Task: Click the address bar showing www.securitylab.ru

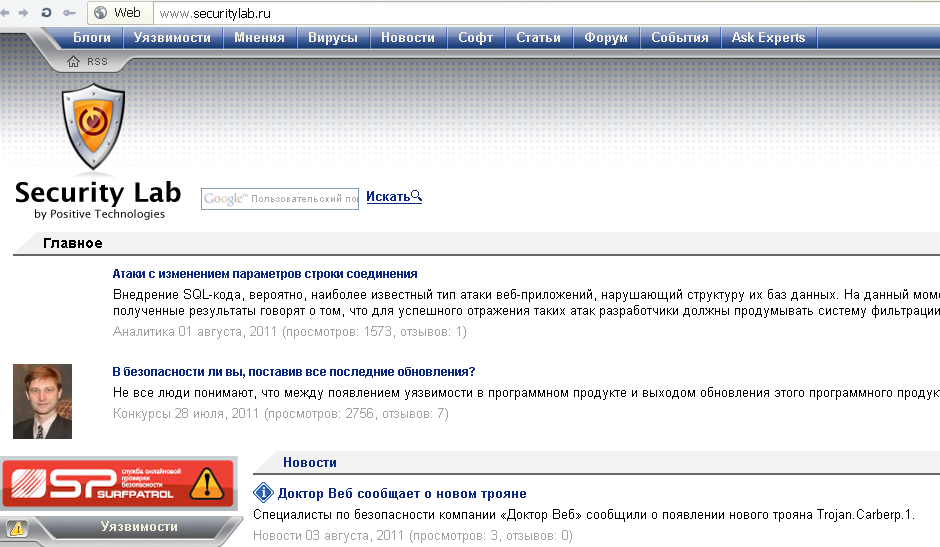Action: click(x=546, y=13)
